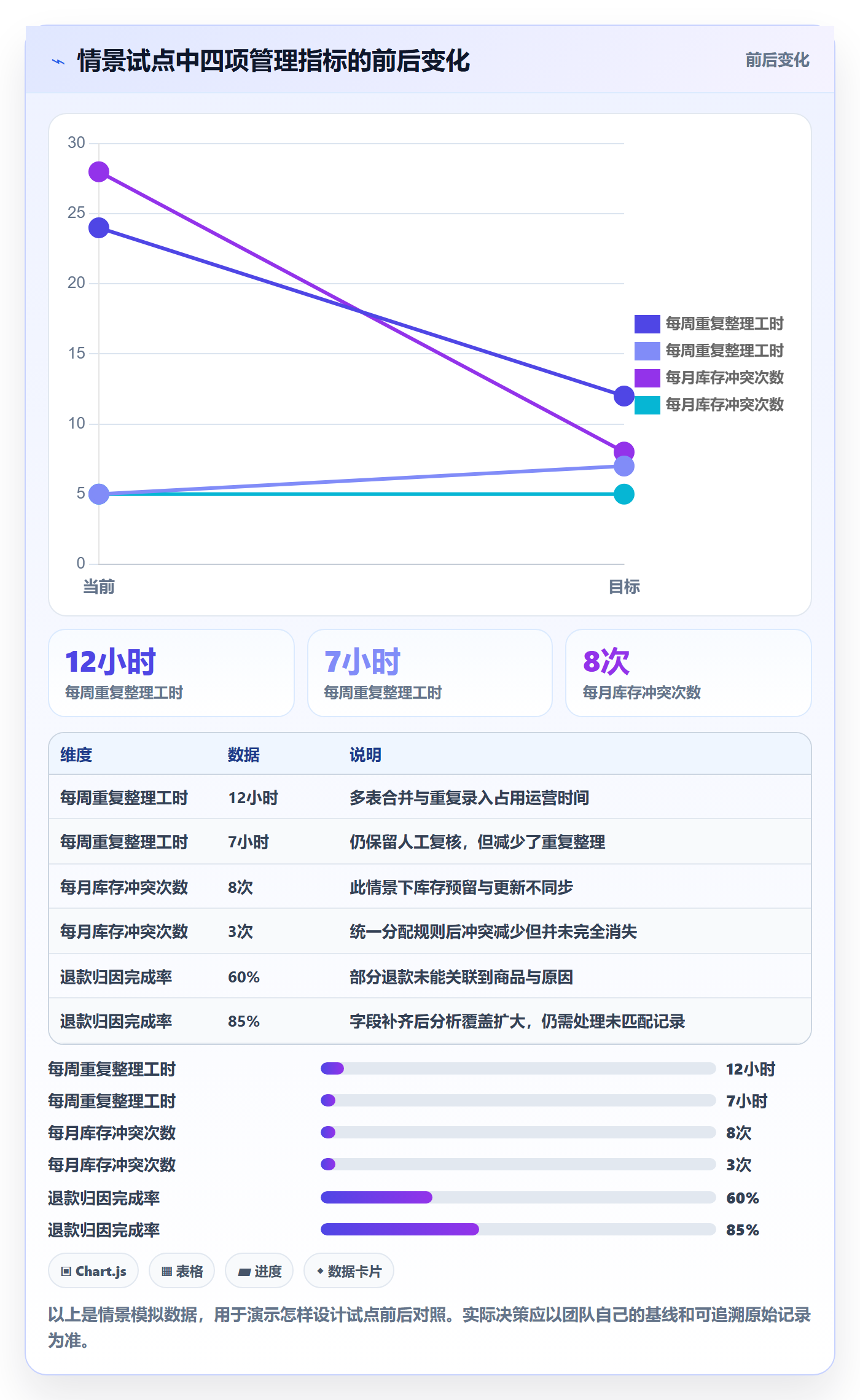Screen dimensions: 860x1400
Task: Select the 进度 tag chip
Action: tap(259, 1271)
